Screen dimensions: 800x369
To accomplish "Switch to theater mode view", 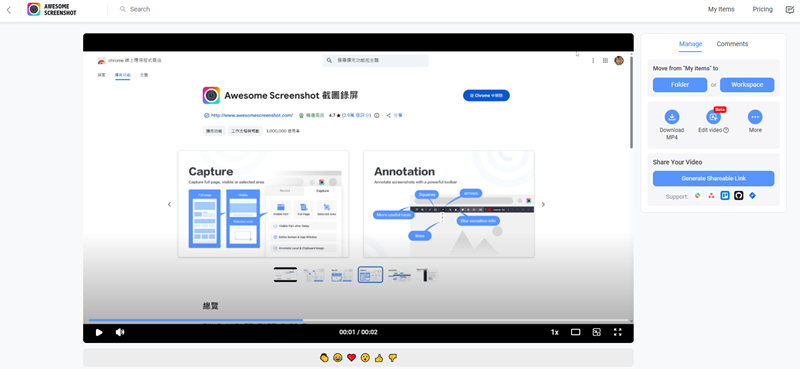I will pyautogui.click(x=576, y=332).
